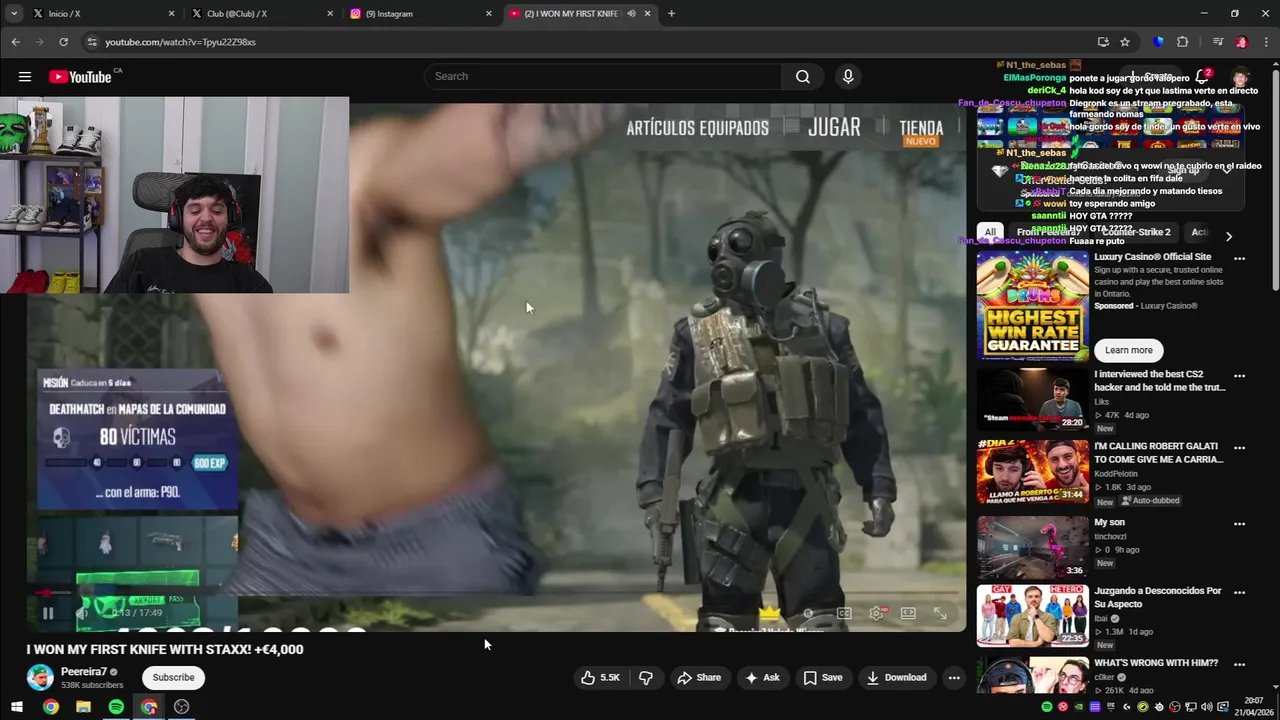Go back in browser history
The height and width of the screenshot is (720, 1280).
(15, 42)
